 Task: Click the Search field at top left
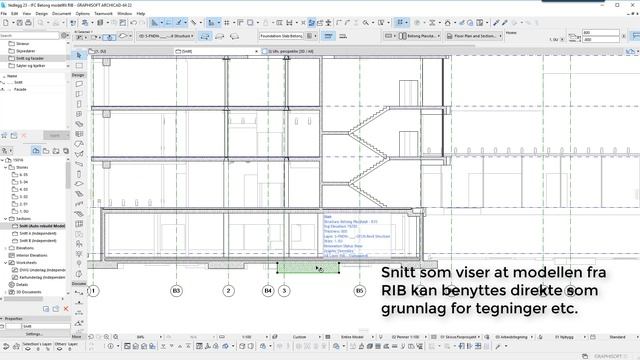30,36
